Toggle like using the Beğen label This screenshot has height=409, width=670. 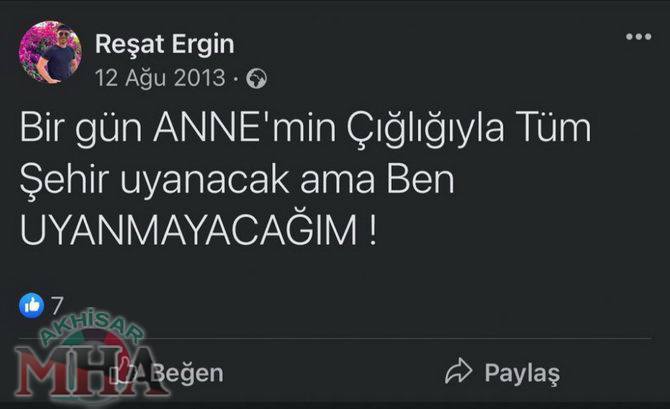point(188,373)
